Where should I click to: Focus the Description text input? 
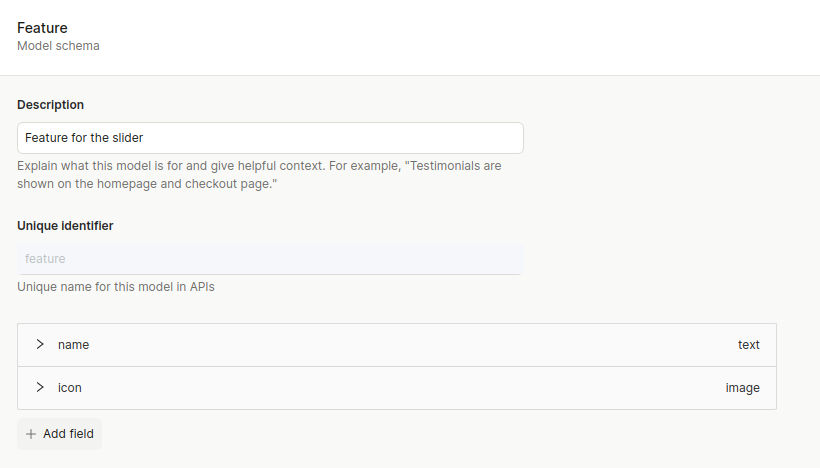[x=270, y=138]
